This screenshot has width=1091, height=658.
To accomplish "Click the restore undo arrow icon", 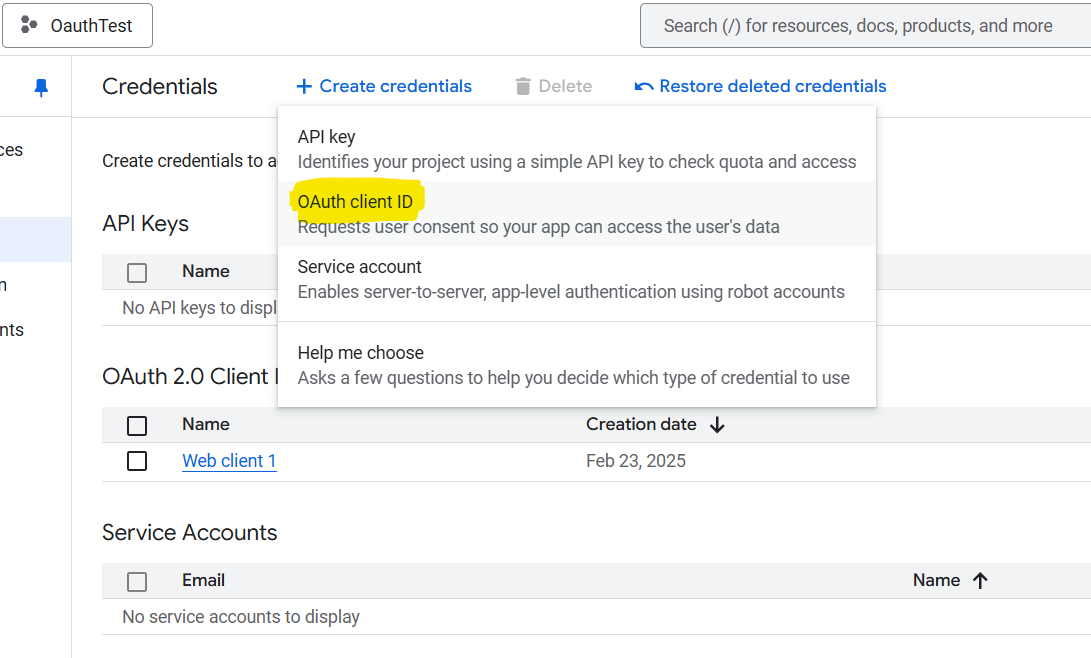I will [644, 87].
